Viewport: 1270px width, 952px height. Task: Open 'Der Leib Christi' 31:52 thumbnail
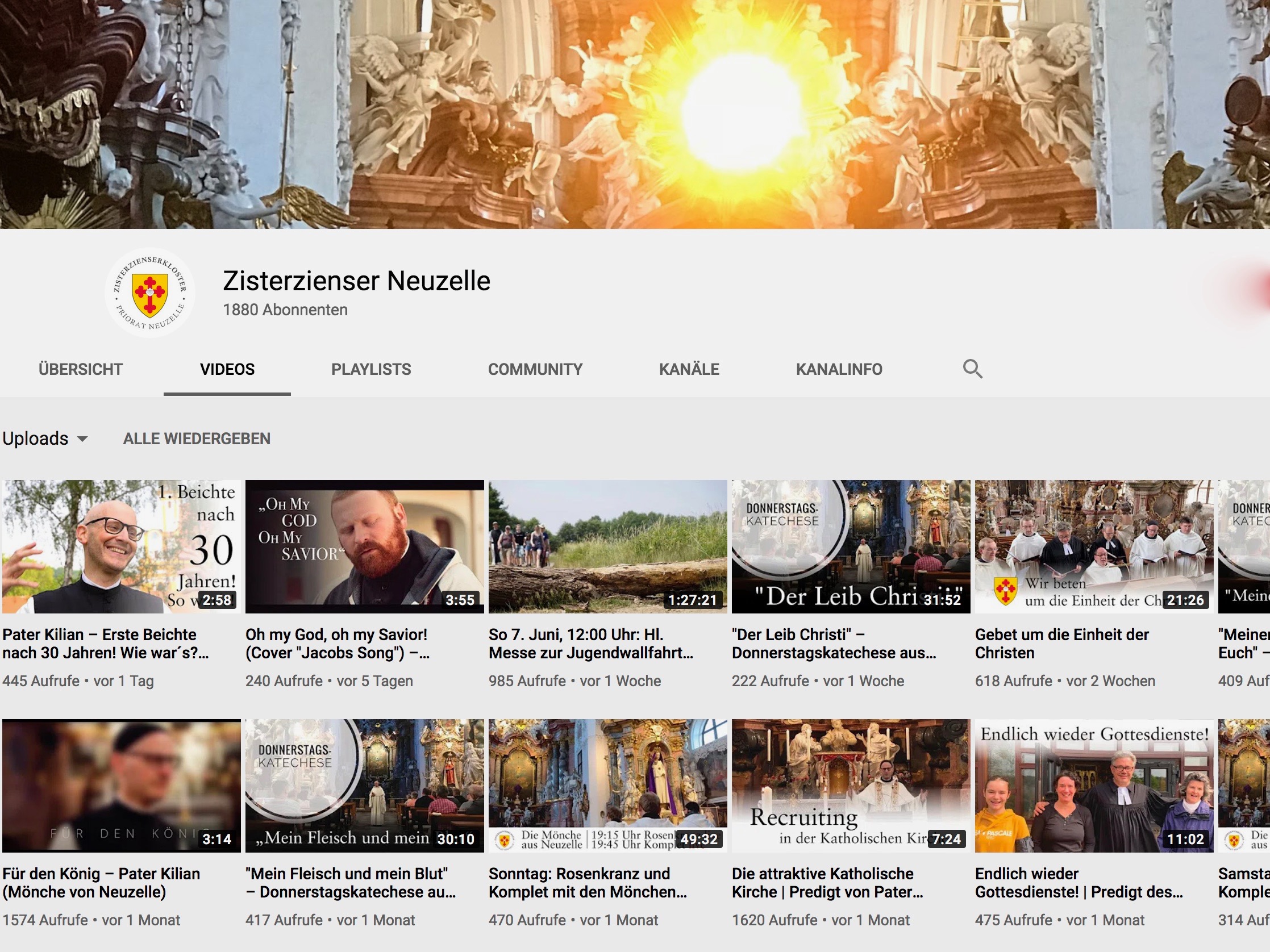pyautogui.click(x=851, y=547)
